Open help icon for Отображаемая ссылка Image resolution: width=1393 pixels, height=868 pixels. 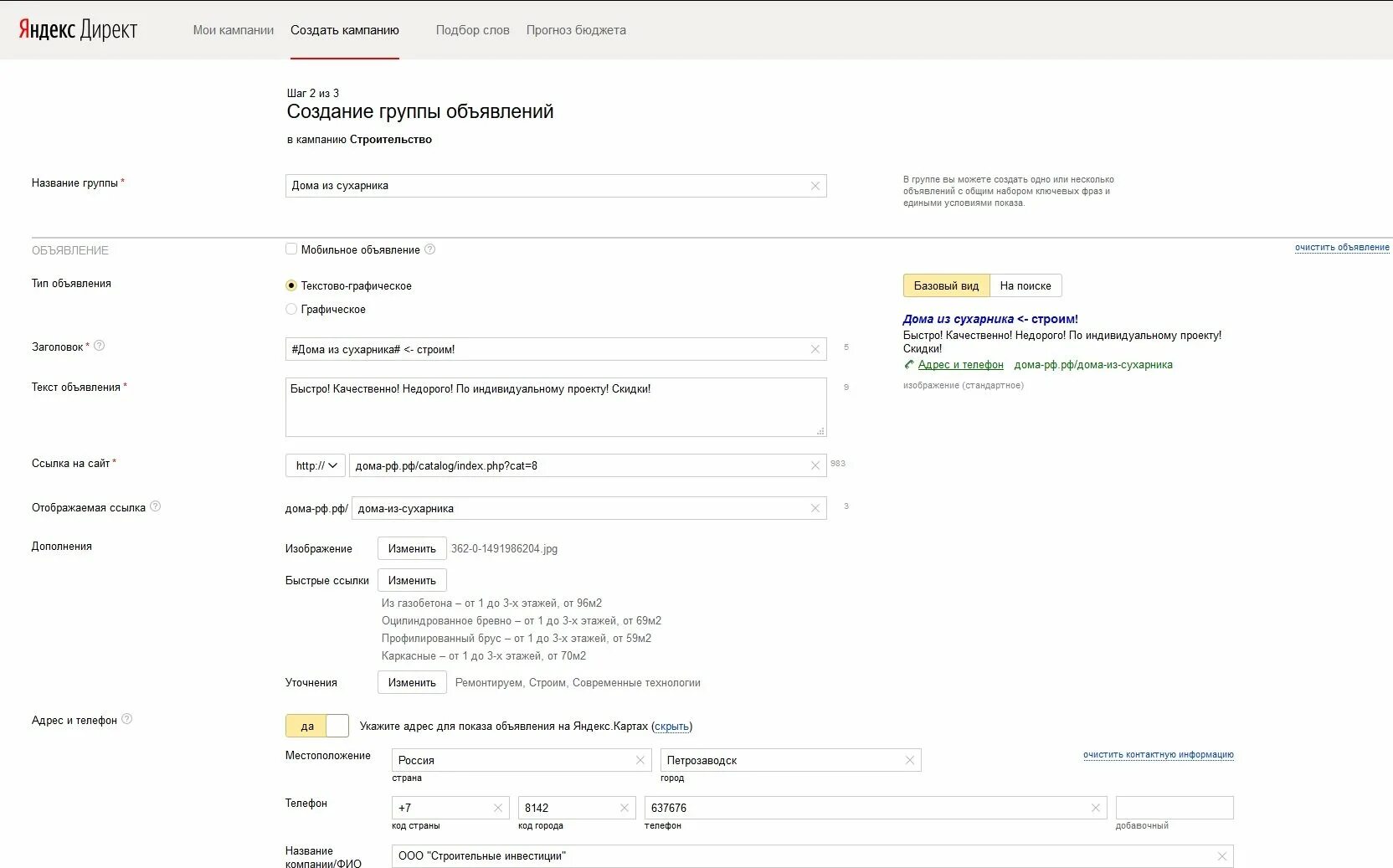[x=155, y=506]
